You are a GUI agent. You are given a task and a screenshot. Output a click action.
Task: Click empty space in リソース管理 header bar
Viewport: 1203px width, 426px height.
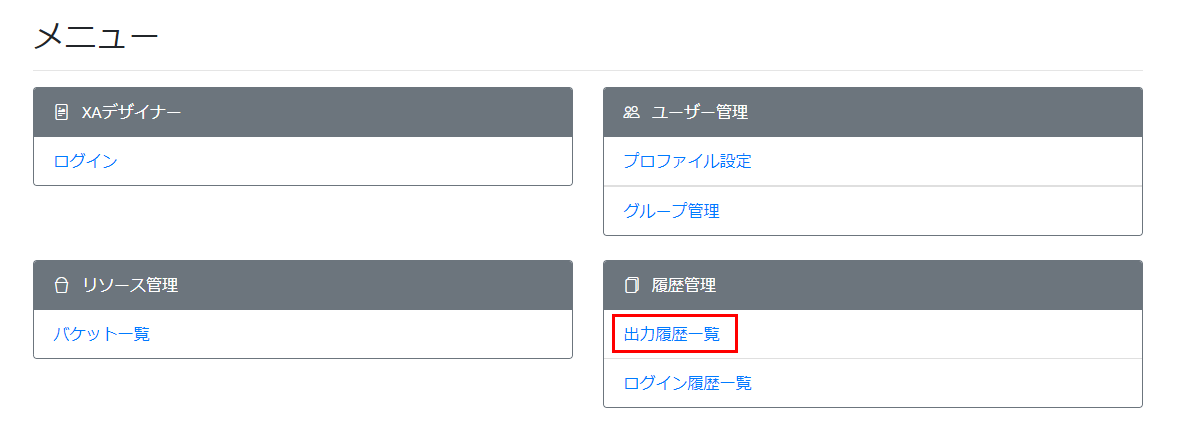380,286
